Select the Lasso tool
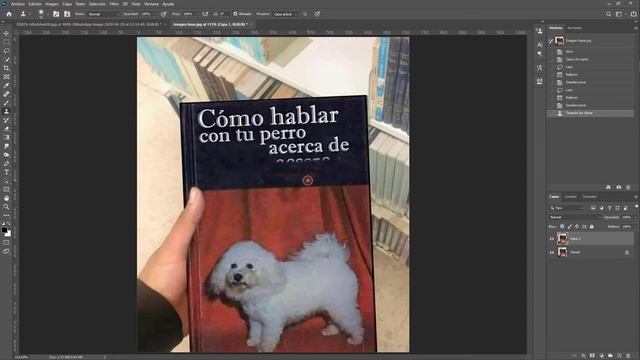The image size is (640, 360). (6, 51)
